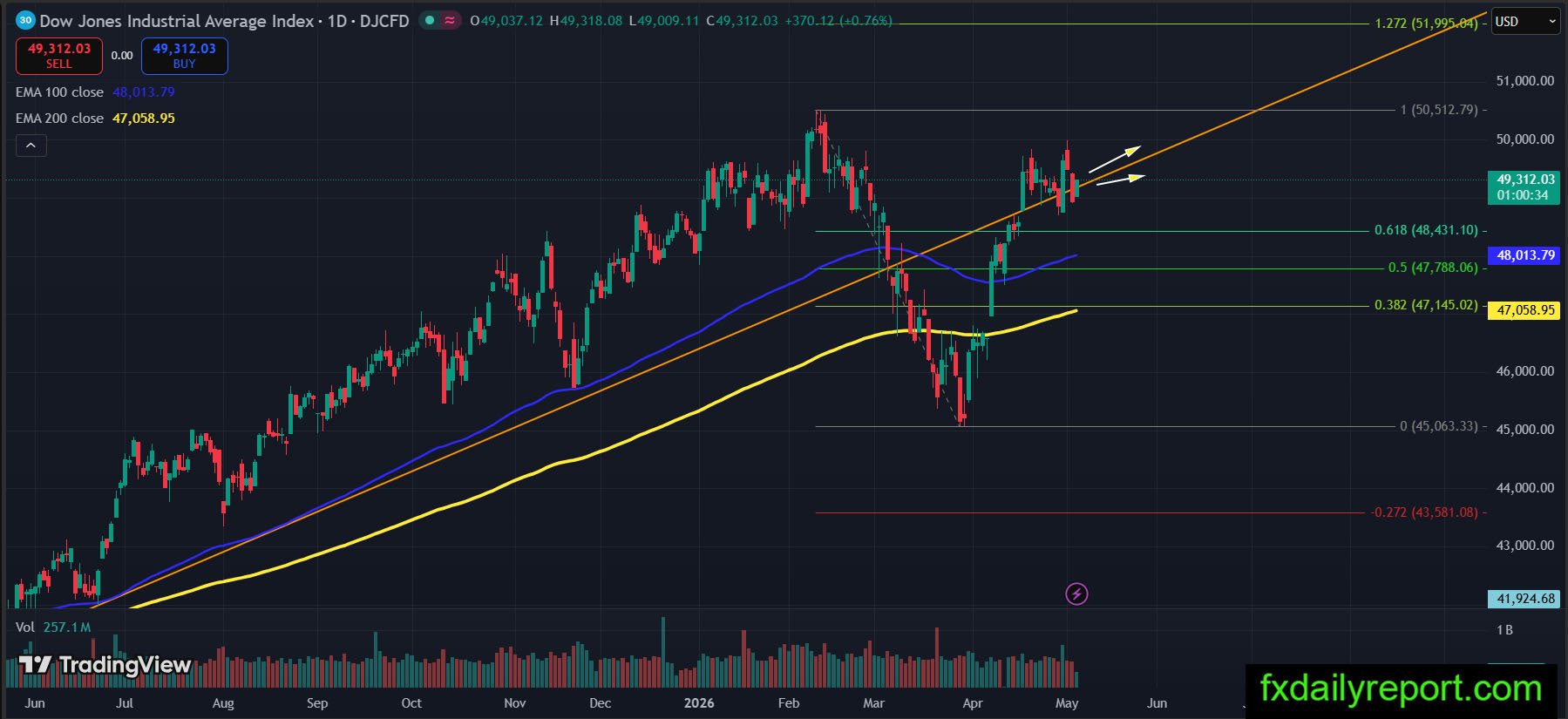Image resolution: width=1568 pixels, height=719 pixels.
Task: Click the green market status dot
Action: pyautogui.click(x=430, y=20)
